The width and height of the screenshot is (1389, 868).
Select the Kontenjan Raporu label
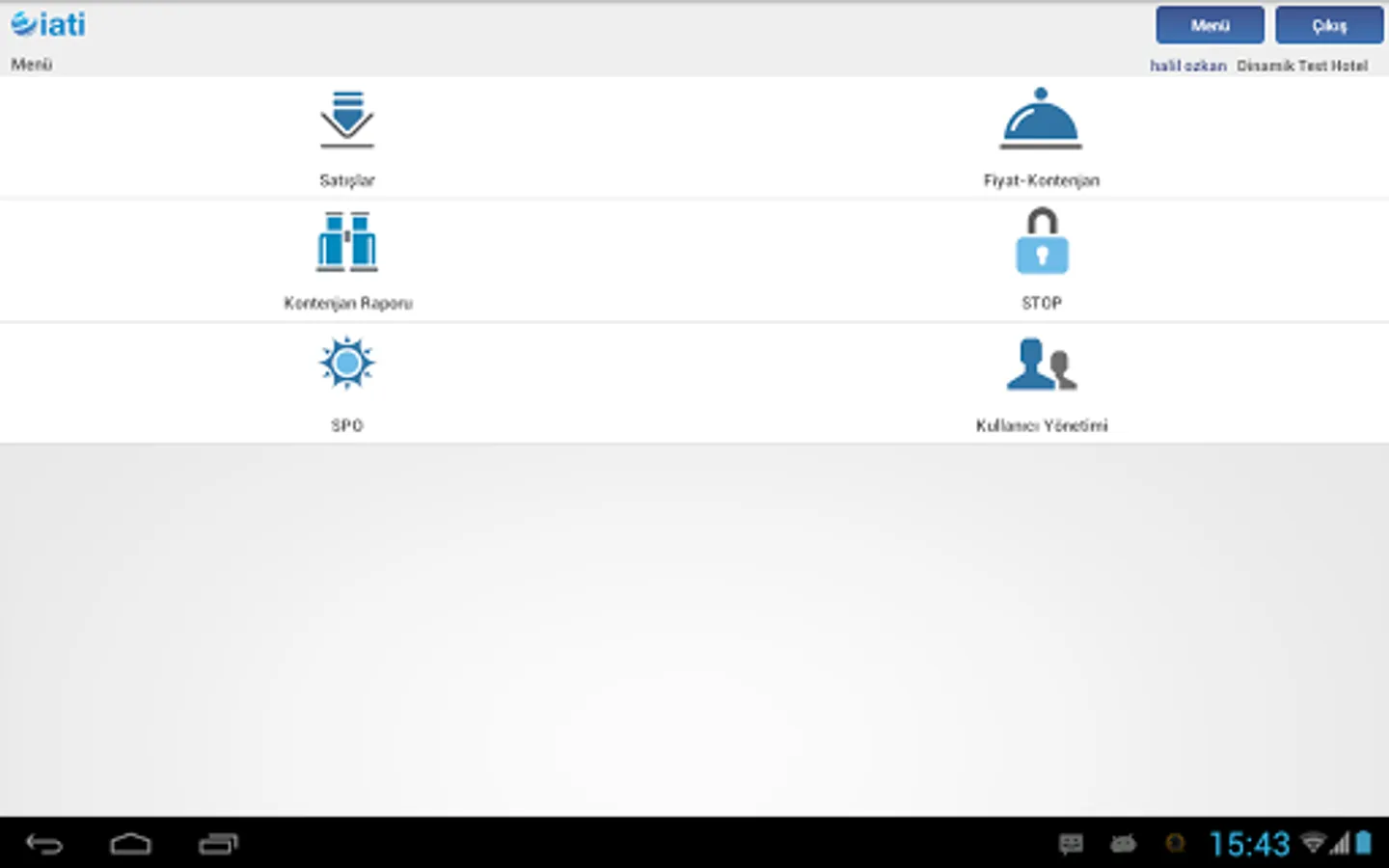tap(348, 303)
